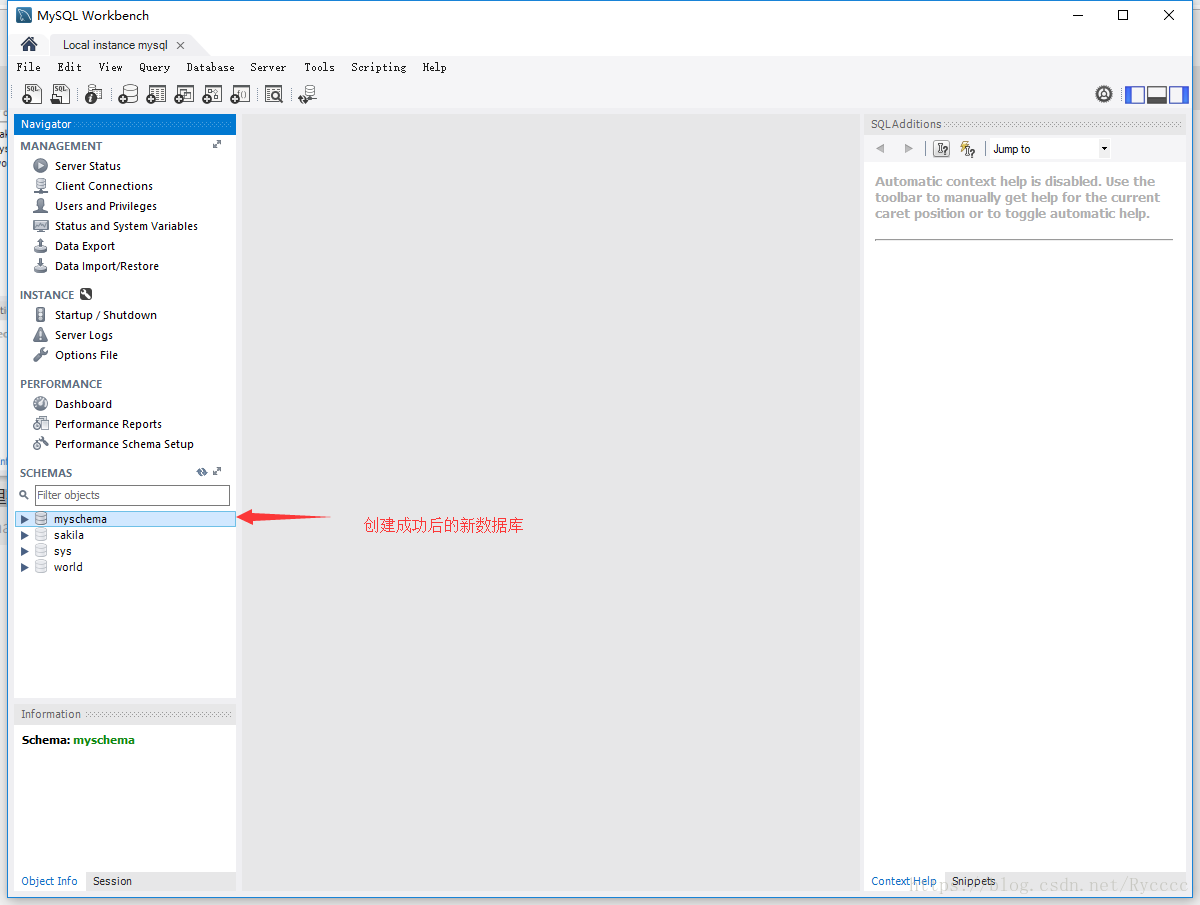Toggle the bottom output panel visibility

coord(1157,95)
